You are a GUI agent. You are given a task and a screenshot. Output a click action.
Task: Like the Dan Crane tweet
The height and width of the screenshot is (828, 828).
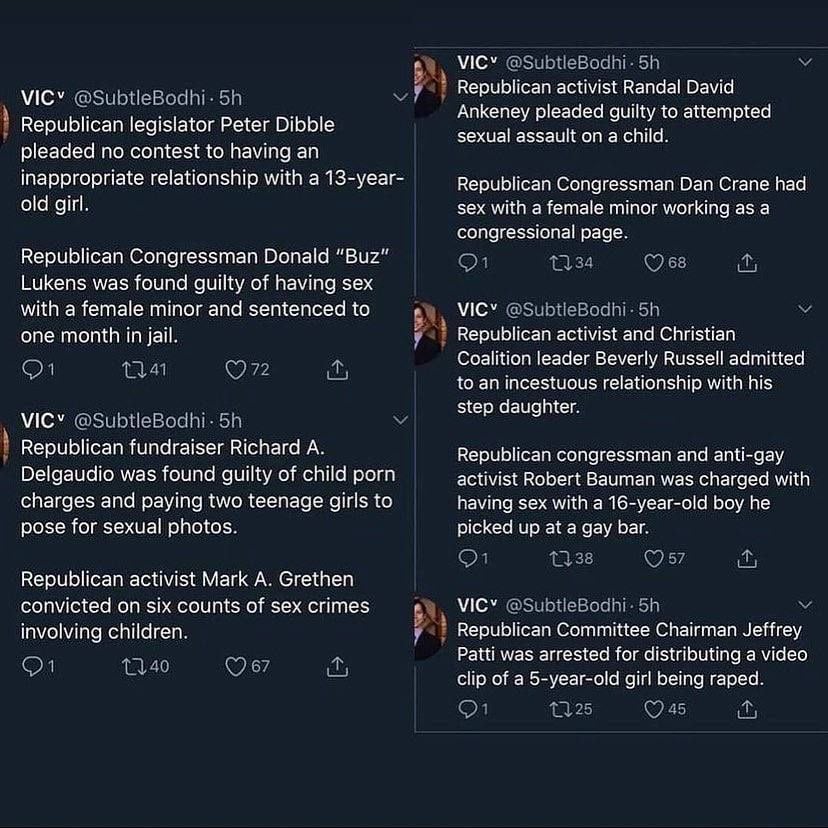[x=654, y=263]
